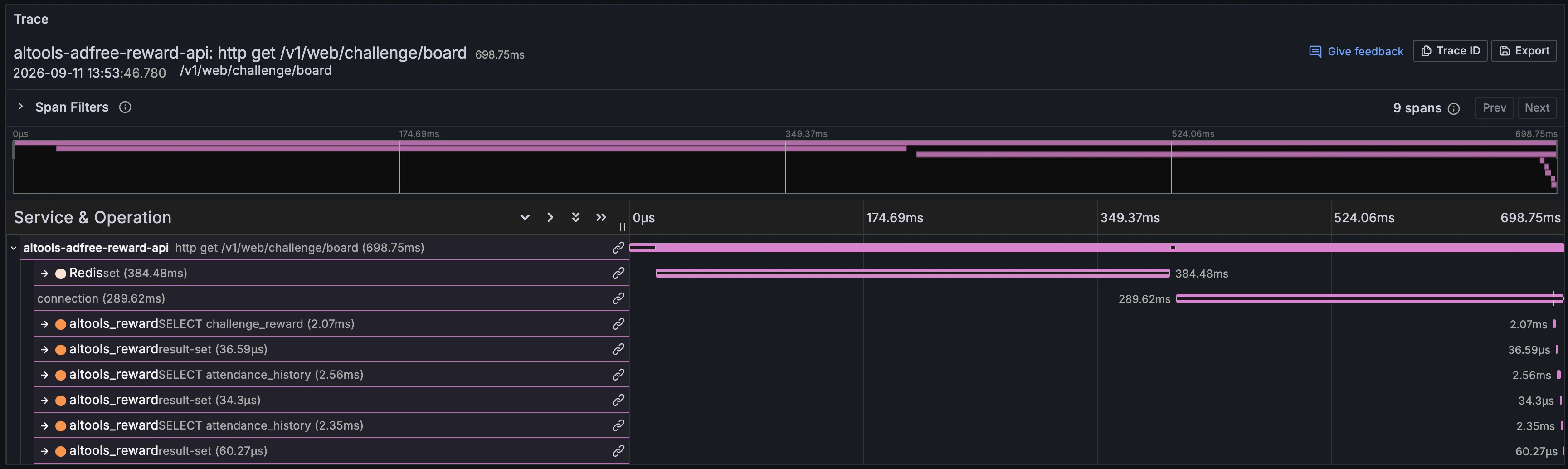Click the connection 289.62ms timeline bar
The image size is (1568, 469).
(1369, 298)
